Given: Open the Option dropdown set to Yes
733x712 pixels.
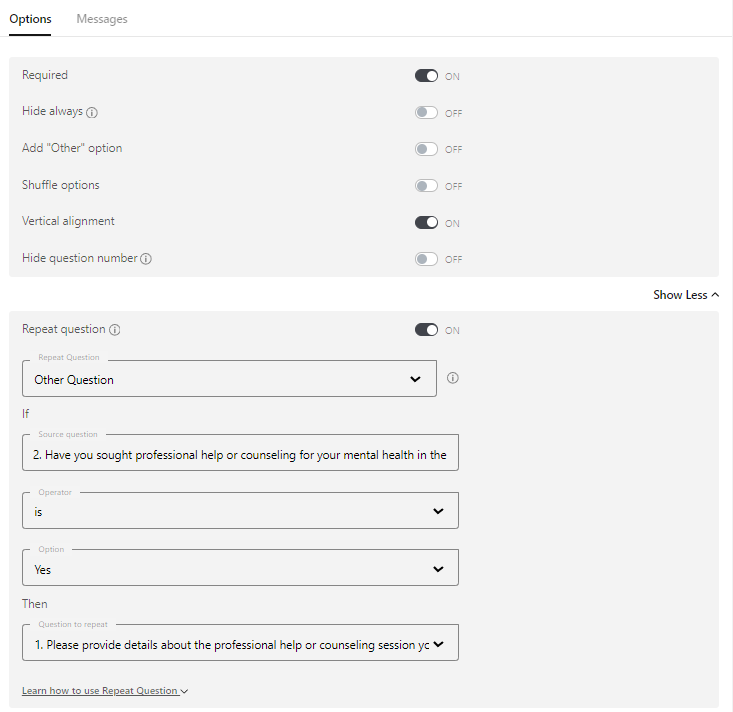Looking at the screenshot, I should [240, 568].
